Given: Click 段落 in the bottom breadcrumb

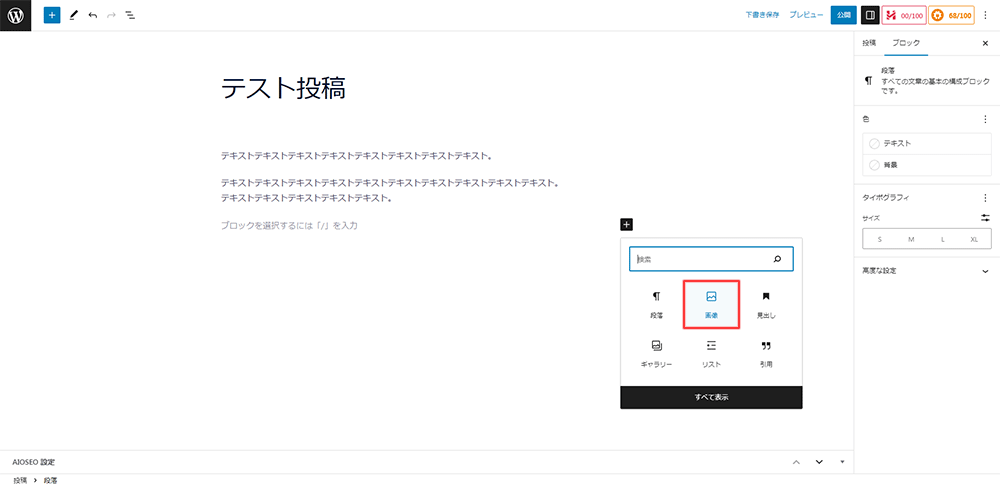Looking at the screenshot, I should 50,480.
